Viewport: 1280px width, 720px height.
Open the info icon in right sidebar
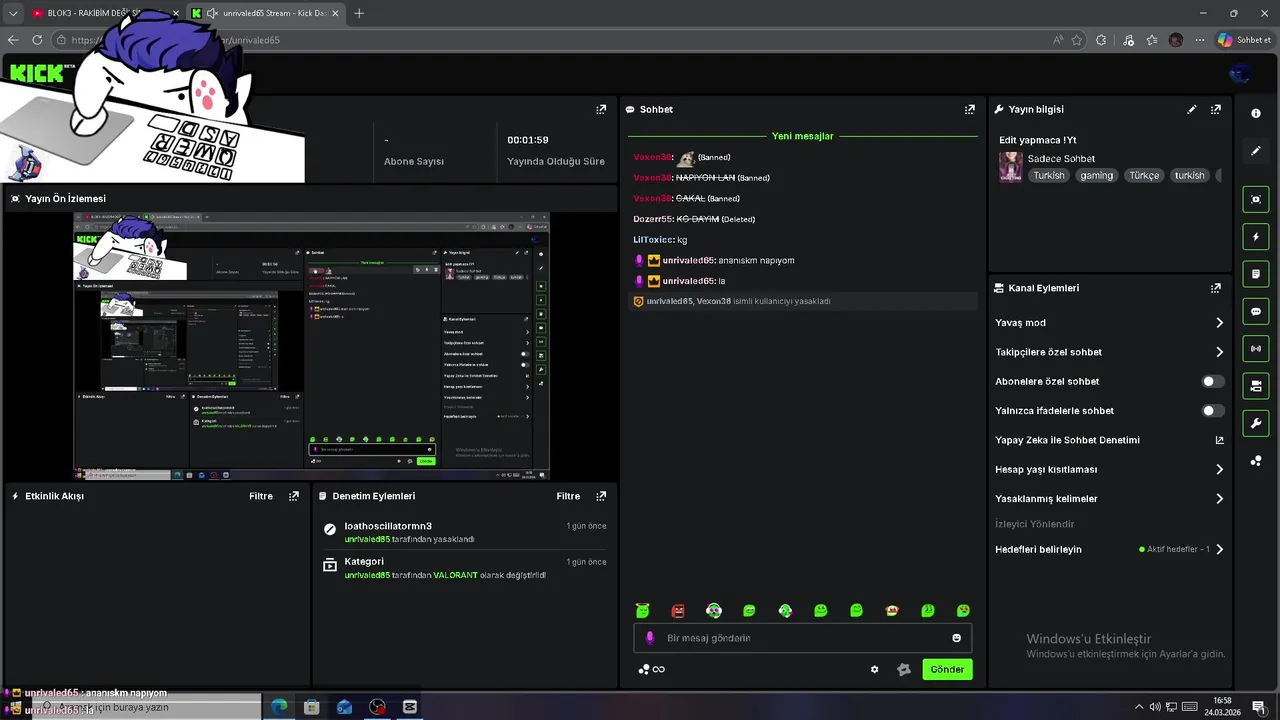pyautogui.click(x=1256, y=113)
